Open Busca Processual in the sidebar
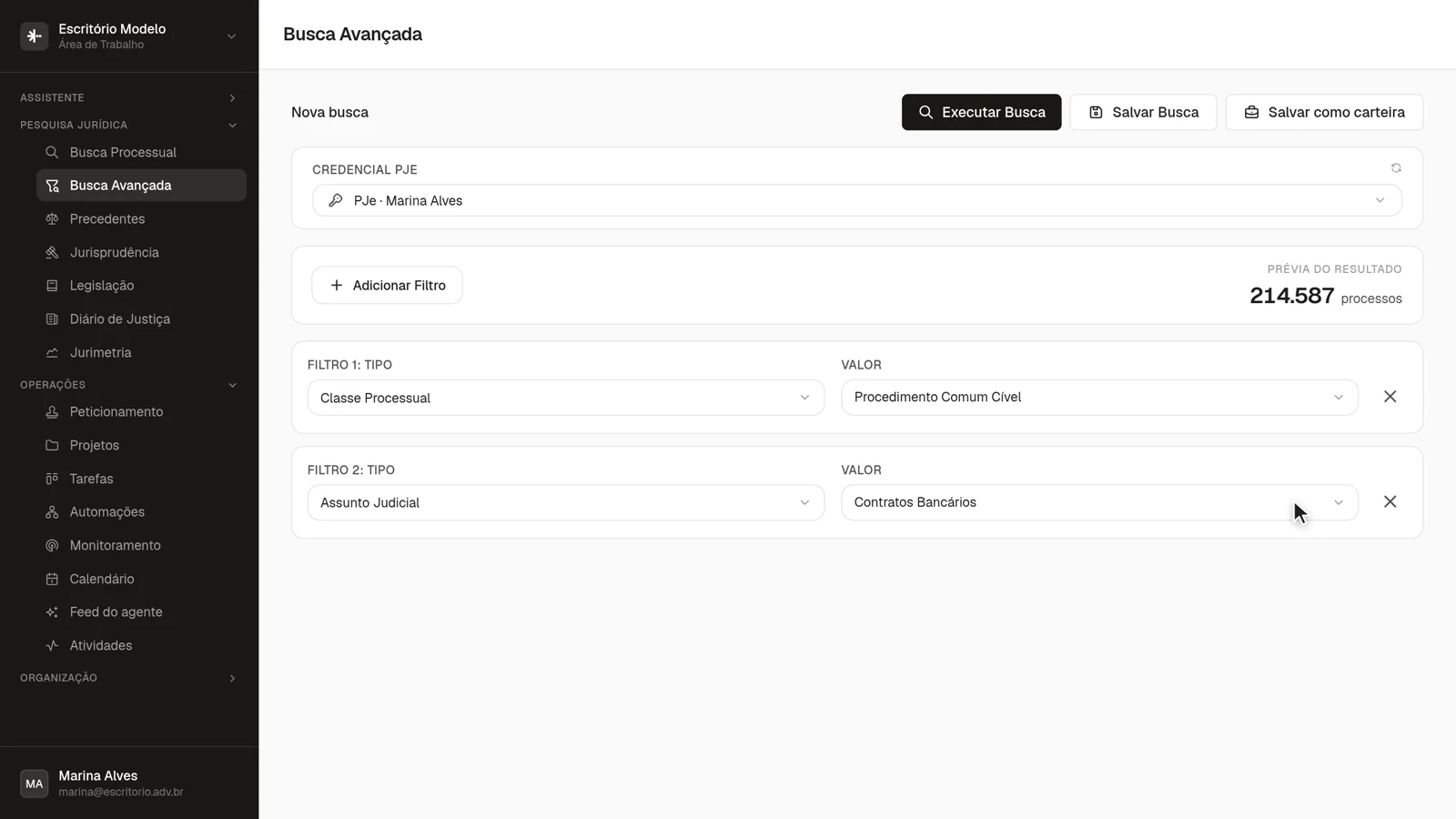 tap(141, 152)
